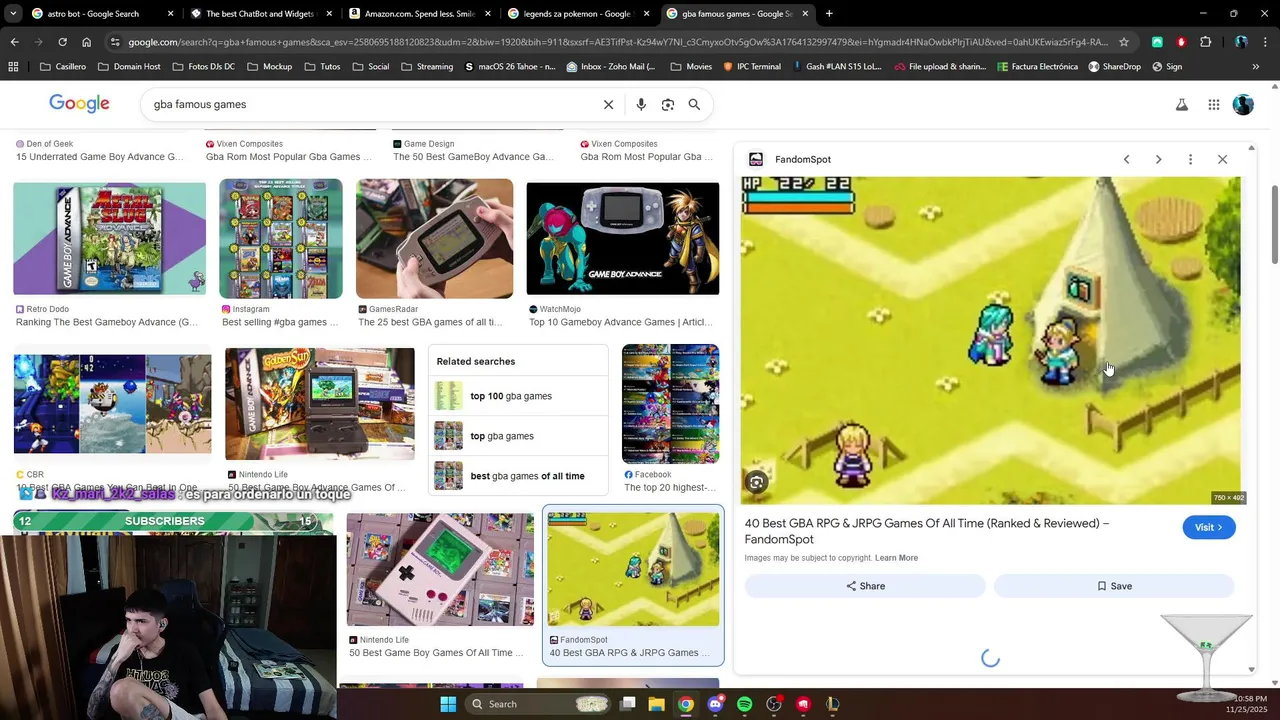Open the Windows Start menu
The image size is (1280, 720).
(x=448, y=704)
